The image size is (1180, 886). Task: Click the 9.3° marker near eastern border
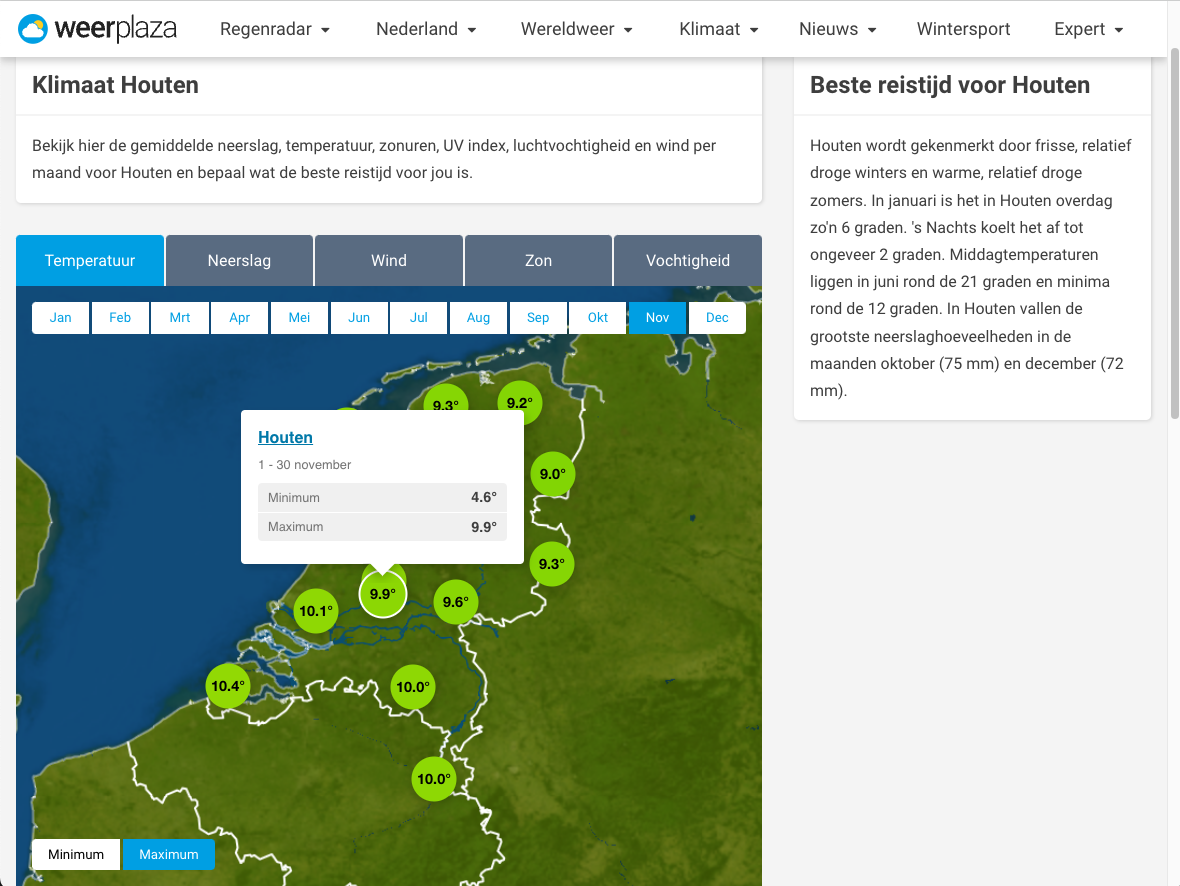551,564
